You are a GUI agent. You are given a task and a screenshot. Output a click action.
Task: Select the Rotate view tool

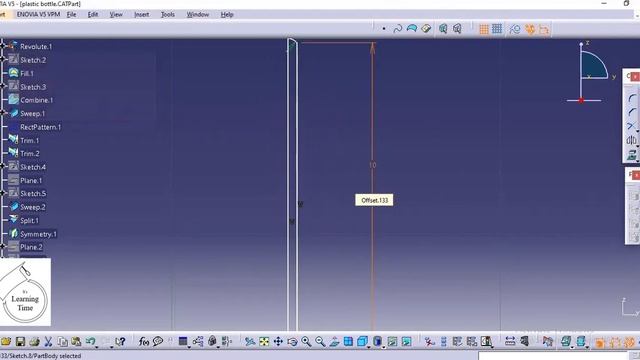[292, 341]
